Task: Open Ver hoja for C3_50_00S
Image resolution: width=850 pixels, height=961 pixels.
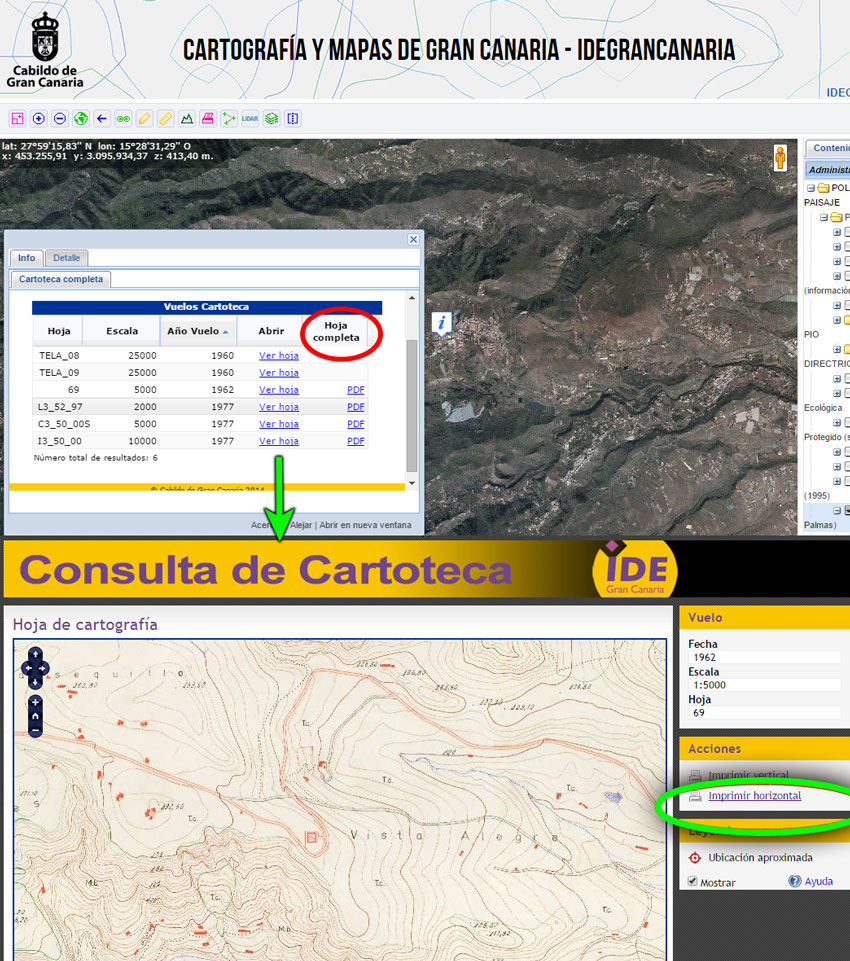Action: pyautogui.click(x=279, y=424)
